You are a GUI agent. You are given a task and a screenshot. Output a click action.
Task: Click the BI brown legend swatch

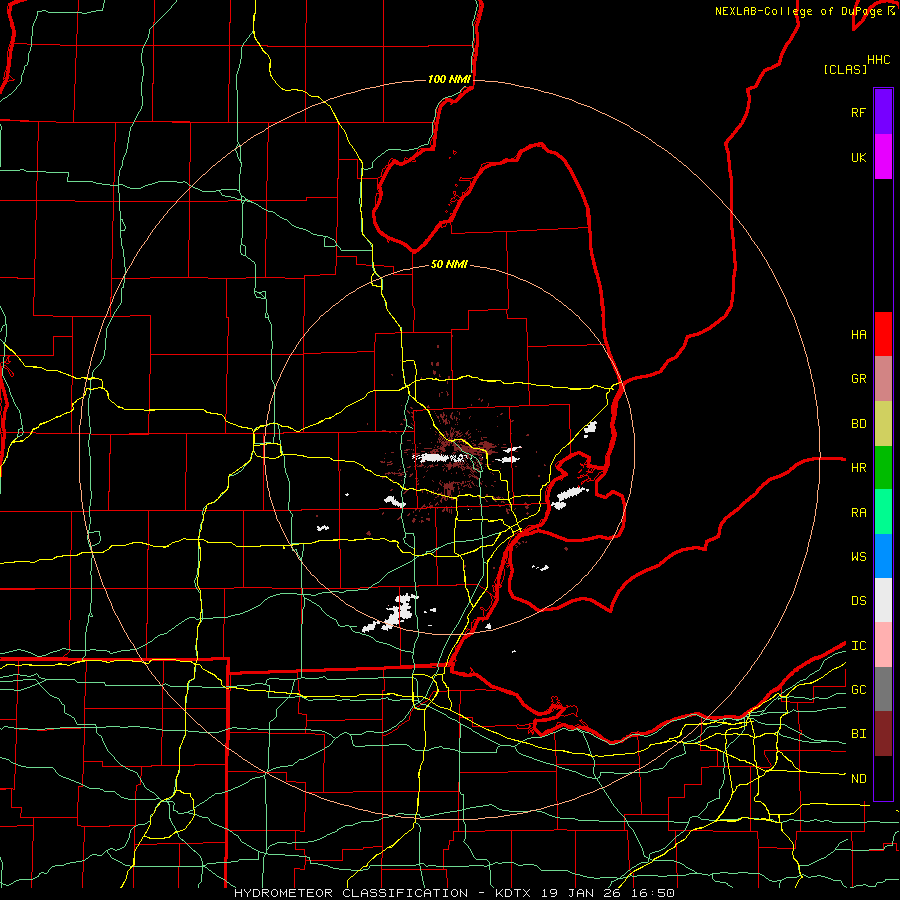pyautogui.click(x=883, y=734)
